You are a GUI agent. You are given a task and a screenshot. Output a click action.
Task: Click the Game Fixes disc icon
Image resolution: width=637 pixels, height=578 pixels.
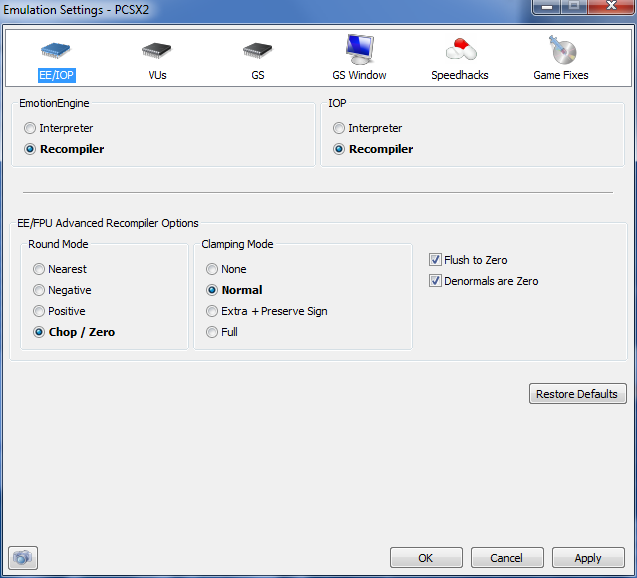tap(562, 50)
